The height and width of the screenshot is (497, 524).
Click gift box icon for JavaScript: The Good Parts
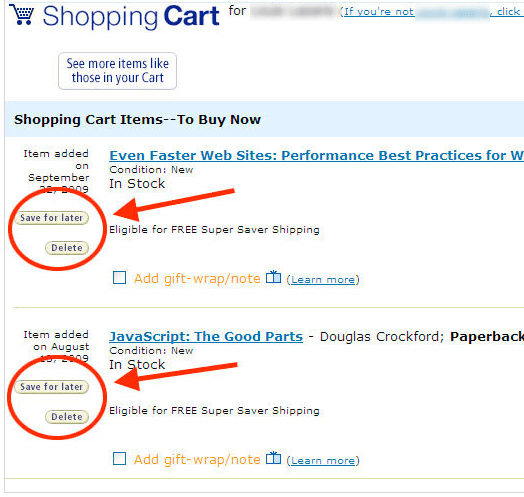273,458
